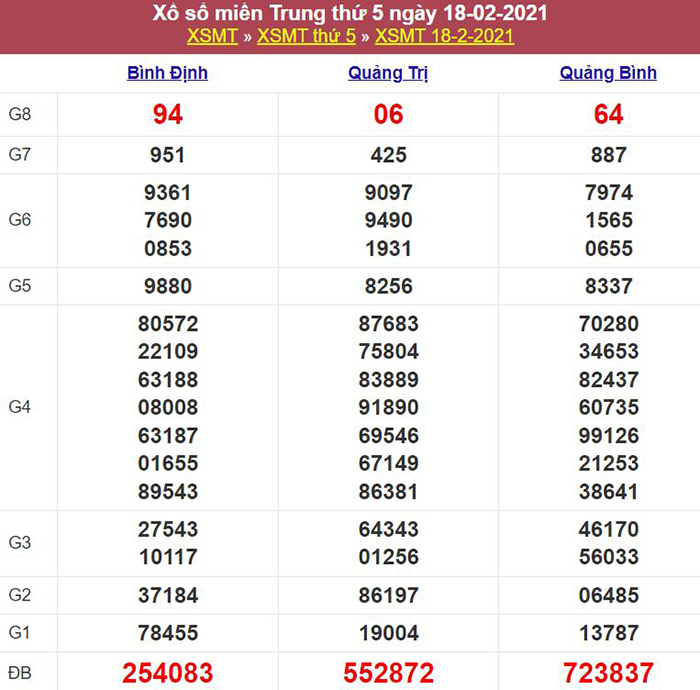Click the G4 number 87683

pos(388,324)
